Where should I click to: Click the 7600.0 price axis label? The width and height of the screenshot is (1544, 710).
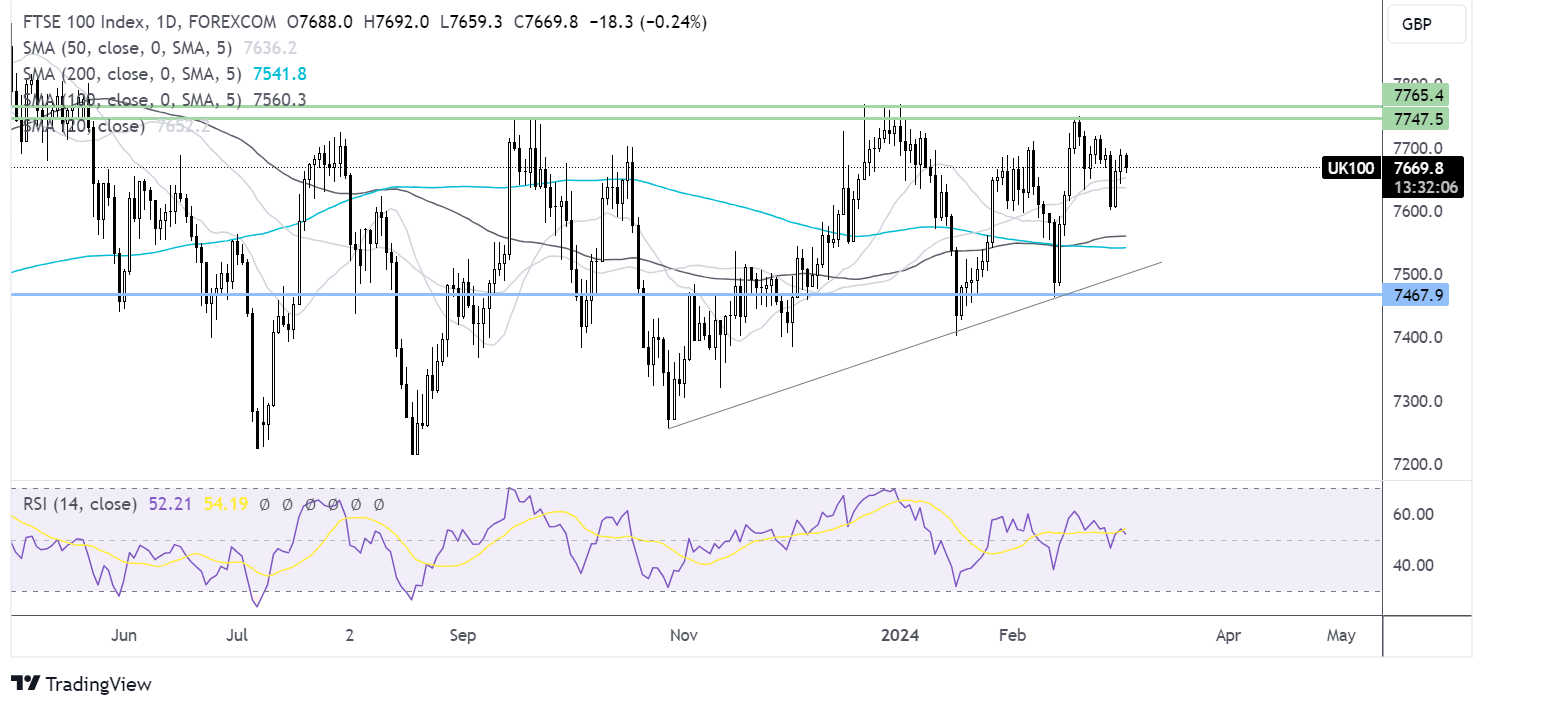coord(1419,212)
